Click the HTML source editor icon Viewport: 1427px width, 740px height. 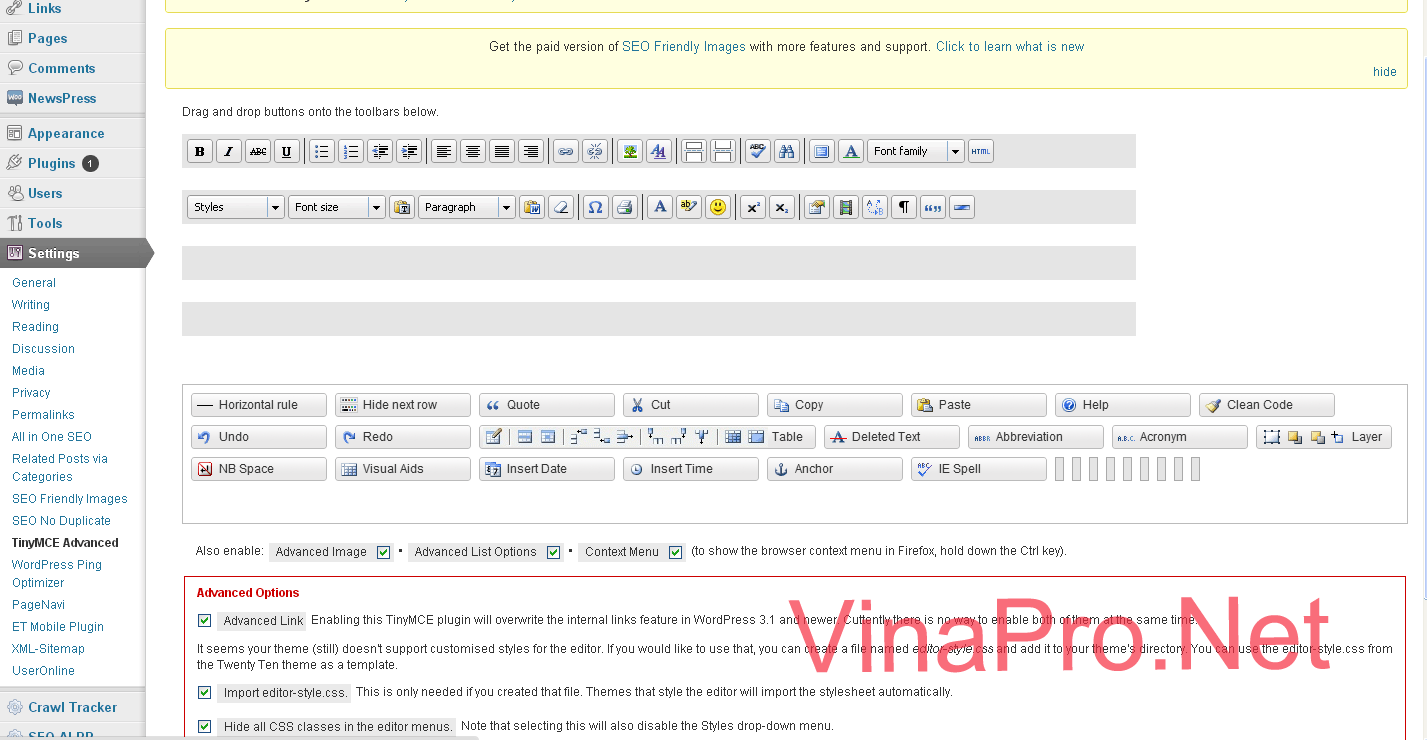[981, 152]
